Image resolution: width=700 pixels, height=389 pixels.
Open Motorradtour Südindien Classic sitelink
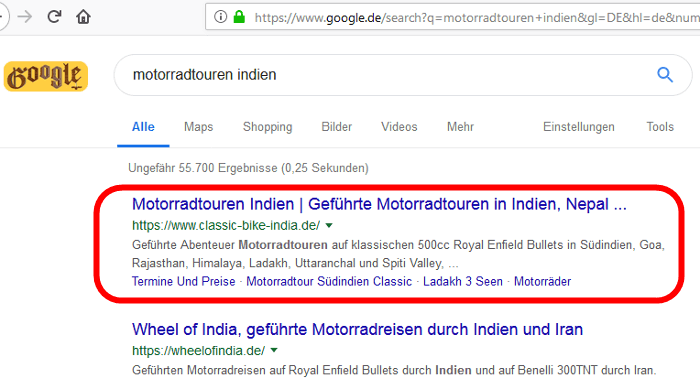tap(329, 281)
